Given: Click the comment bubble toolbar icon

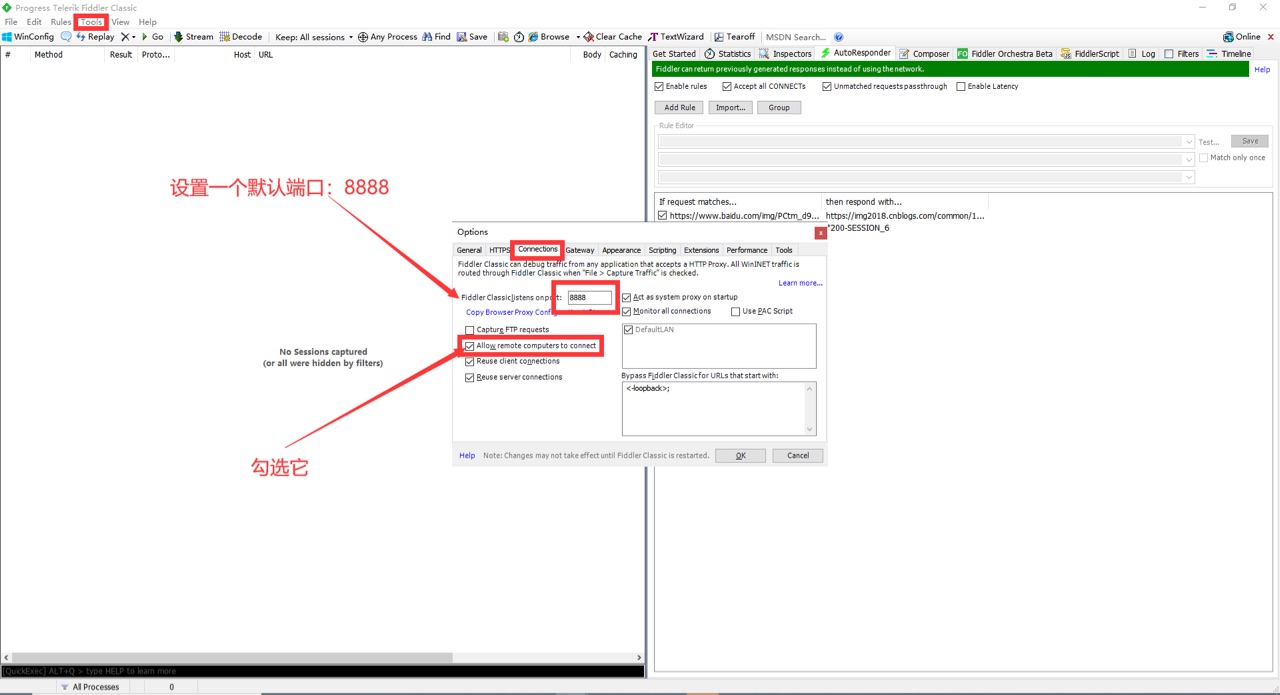Looking at the screenshot, I should [x=66, y=37].
